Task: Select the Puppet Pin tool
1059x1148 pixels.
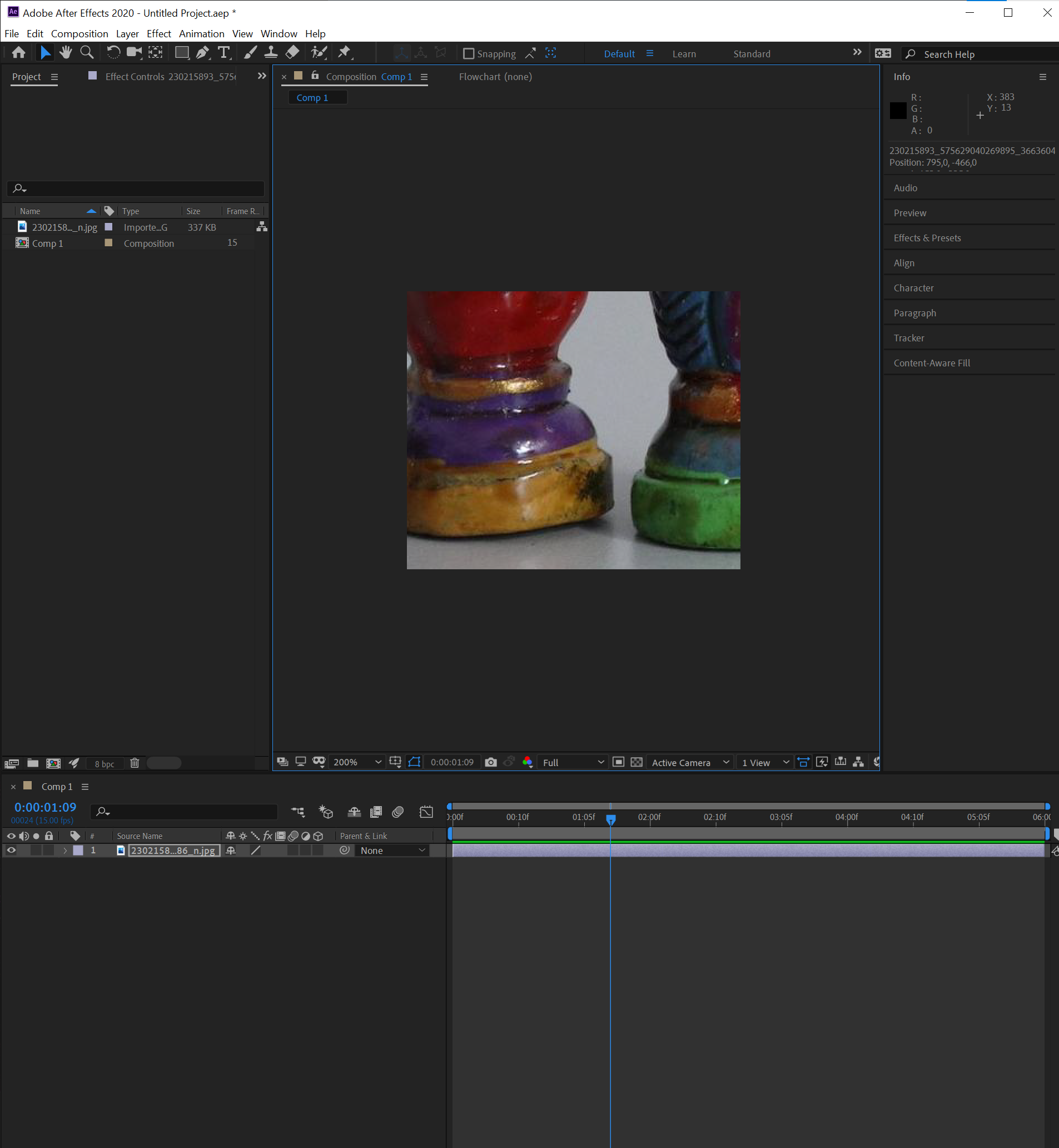Action: point(345,53)
